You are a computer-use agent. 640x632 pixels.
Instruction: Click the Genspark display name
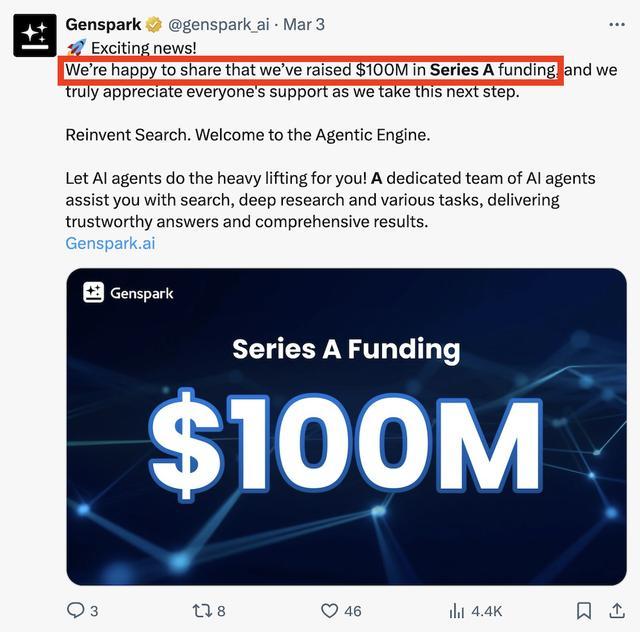click(103, 23)
